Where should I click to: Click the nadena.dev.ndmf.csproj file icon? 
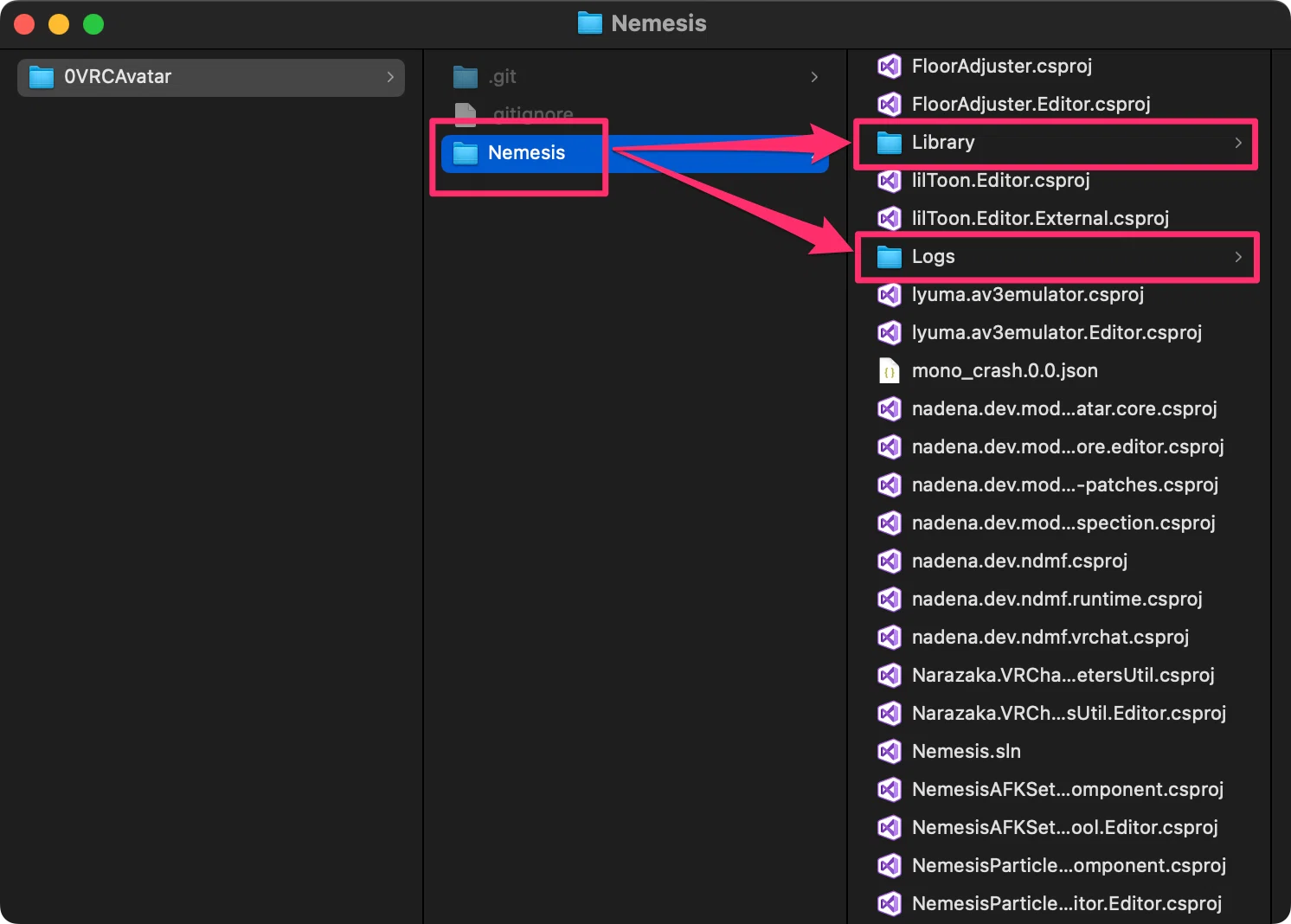click(890, 561)
